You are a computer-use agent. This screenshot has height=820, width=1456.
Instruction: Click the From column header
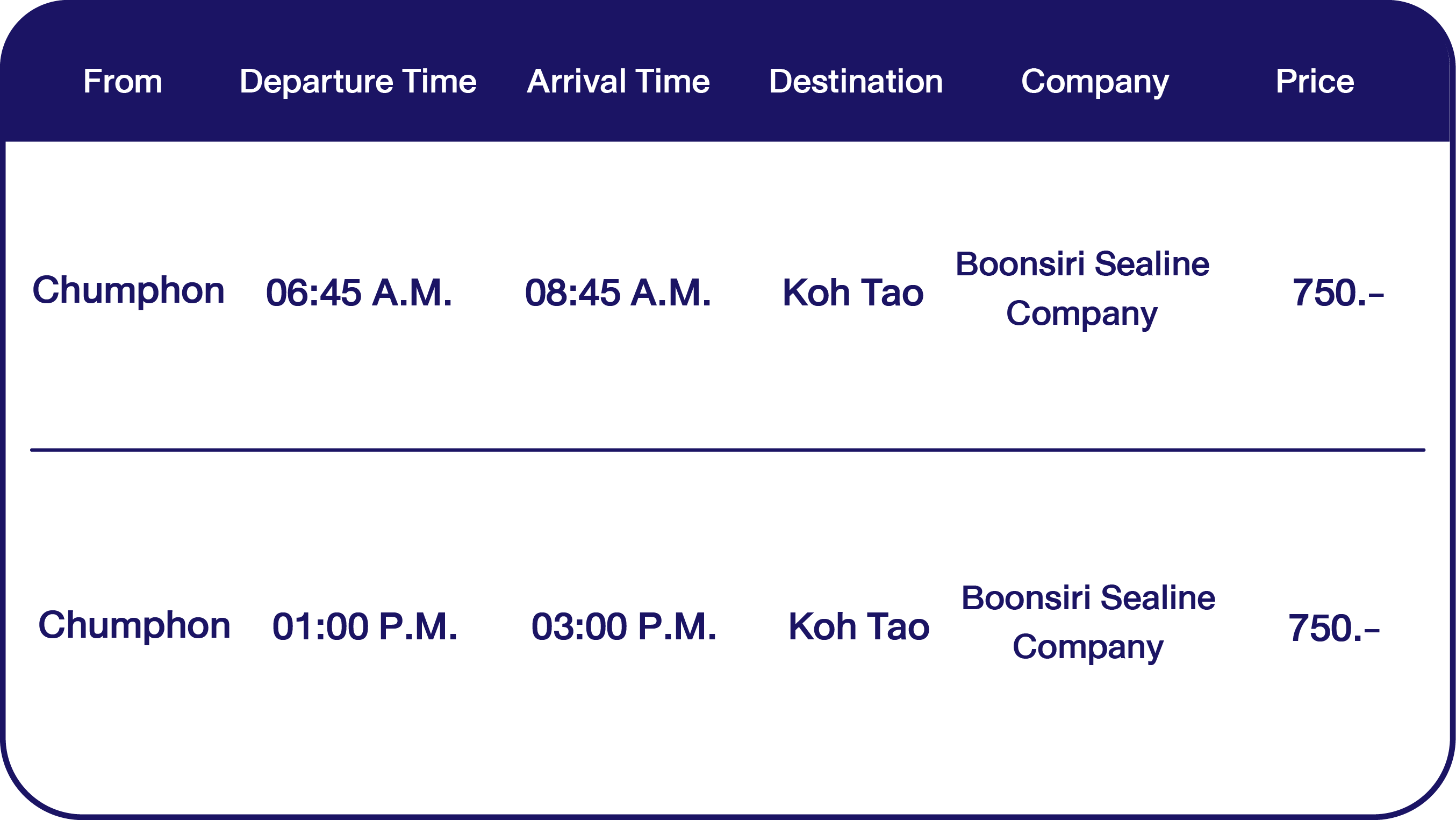coord(123,81)
